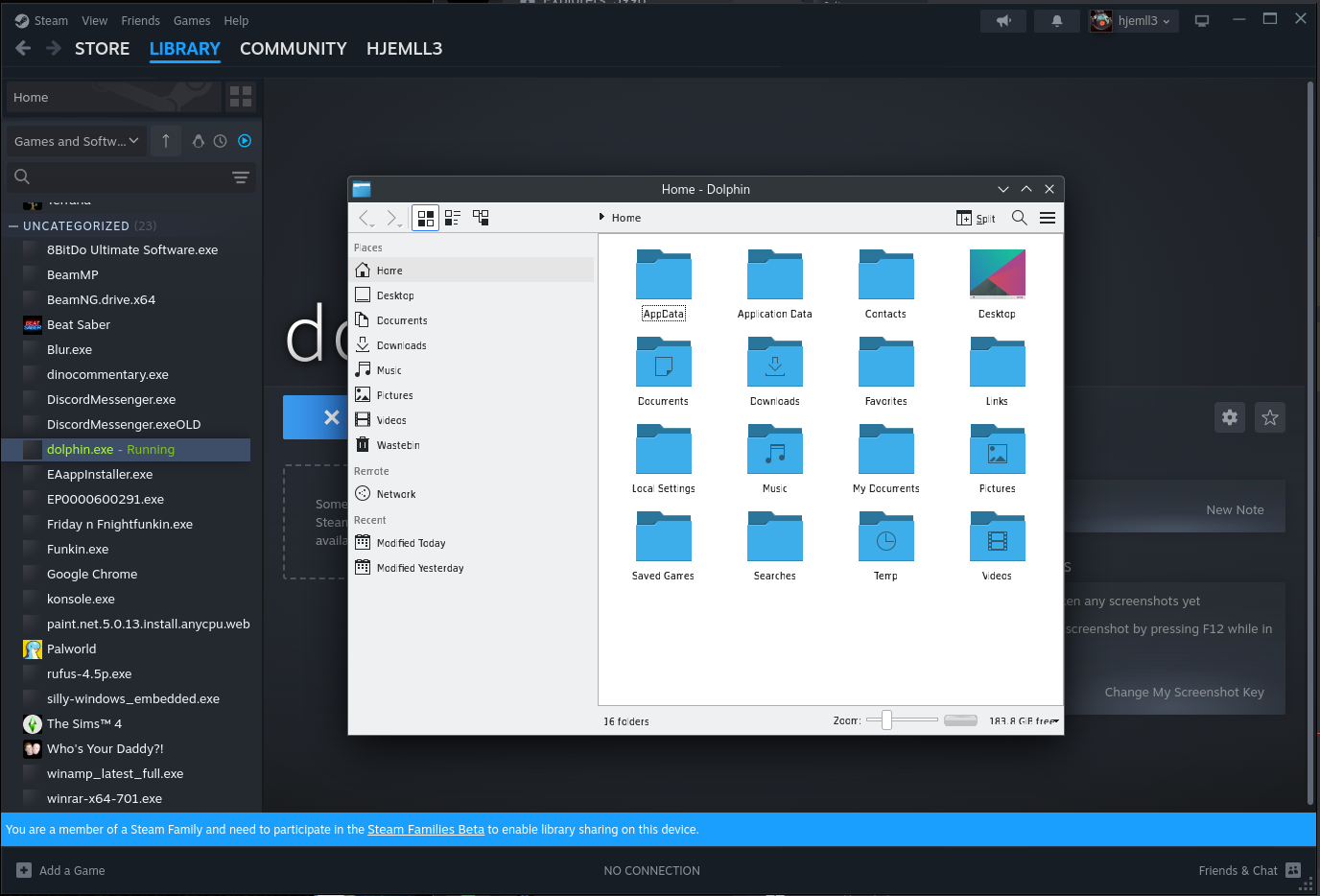Click the free disk space bar in Dolphin
The height and width of the screenshot is (896, 1320).
pyautogui.click(x=960, y=720)
